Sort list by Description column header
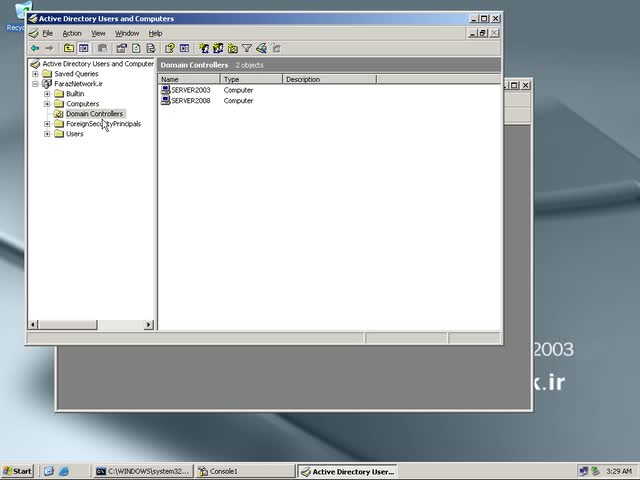640x480 pixels. point(329,79)
